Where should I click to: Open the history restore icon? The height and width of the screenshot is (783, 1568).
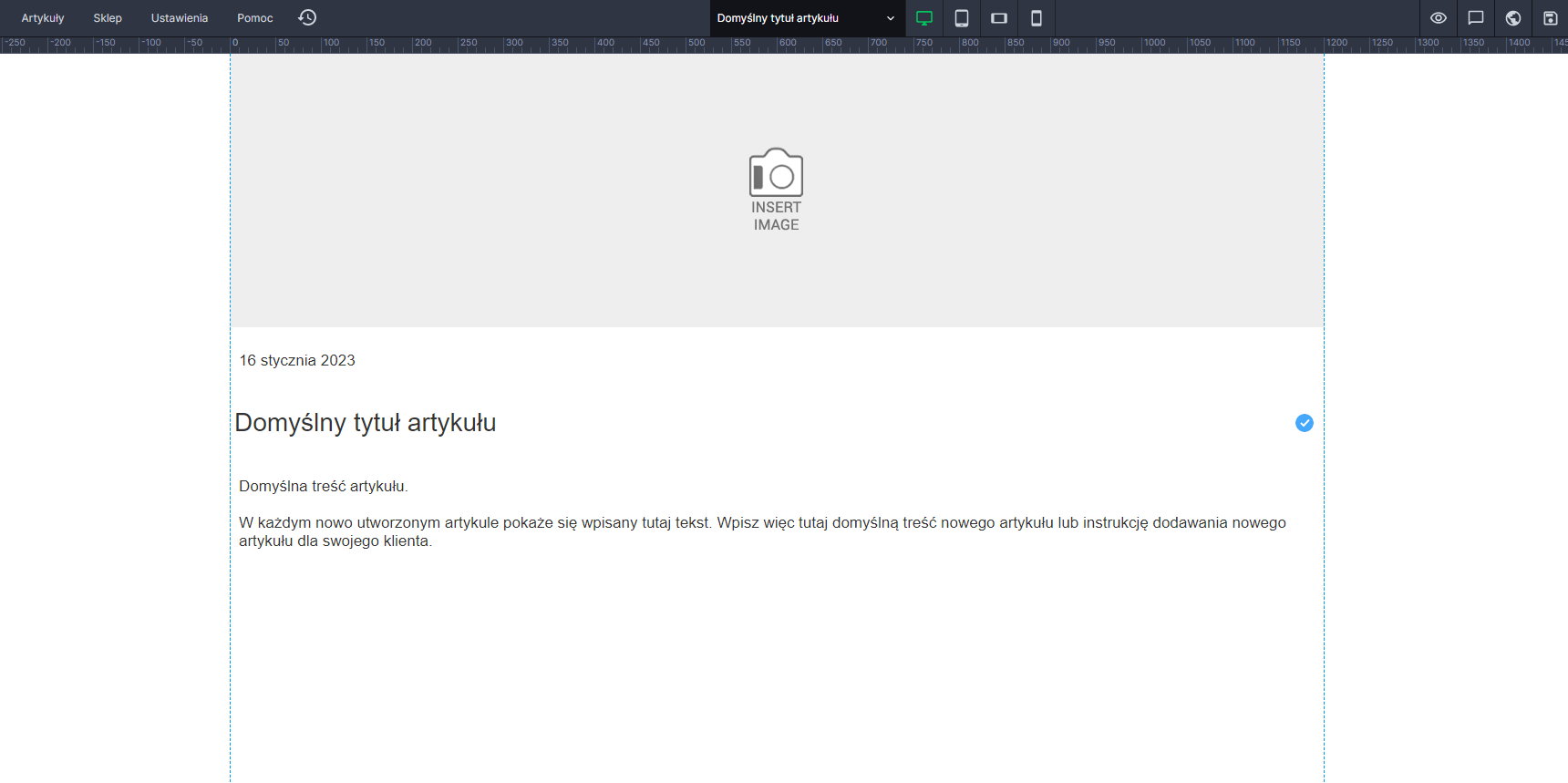click(307, 18)
